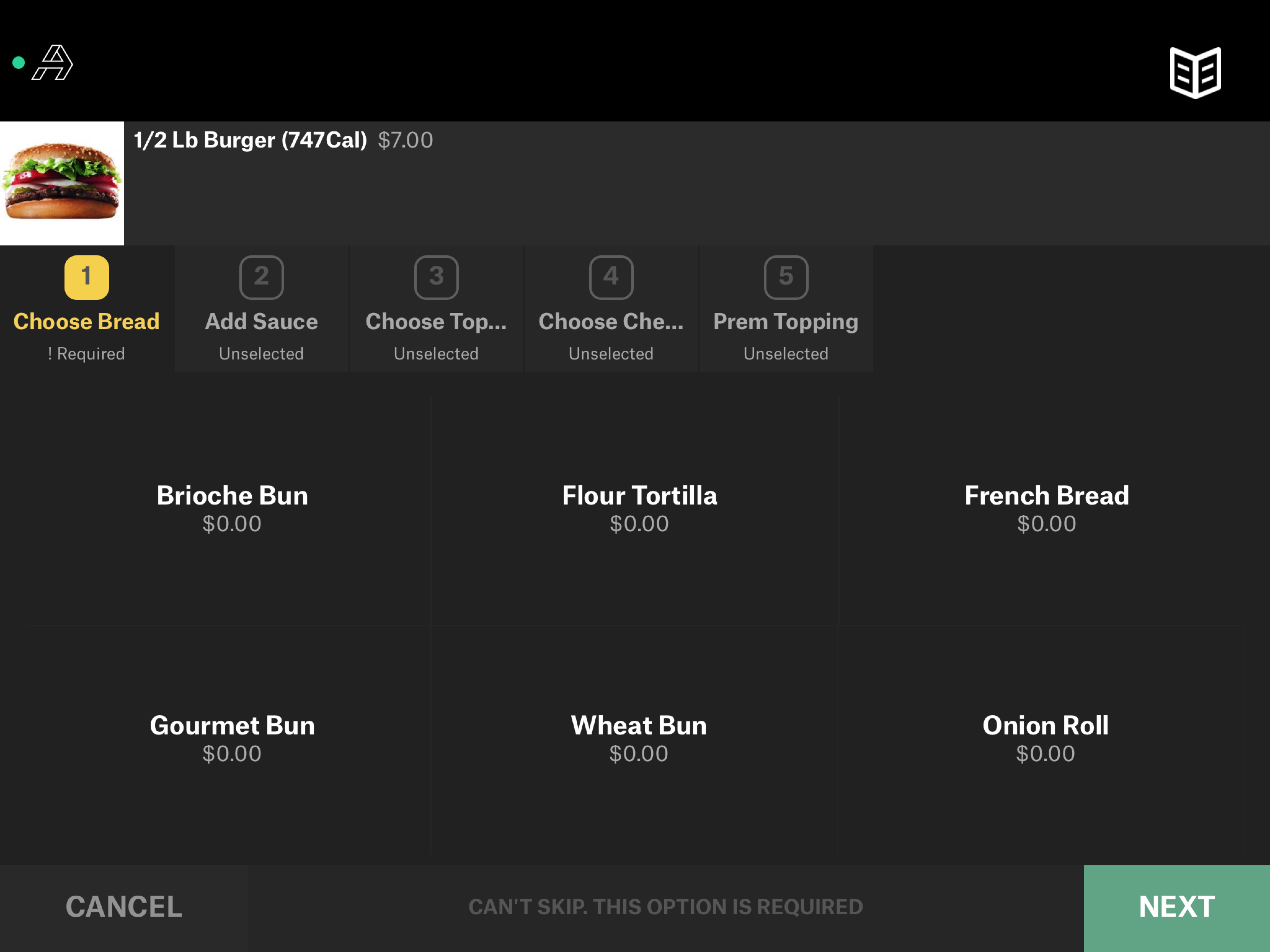This screenshot has width=1270, height=952.
Task: Select the Gourmet Bun option
Action: [232, 739]
